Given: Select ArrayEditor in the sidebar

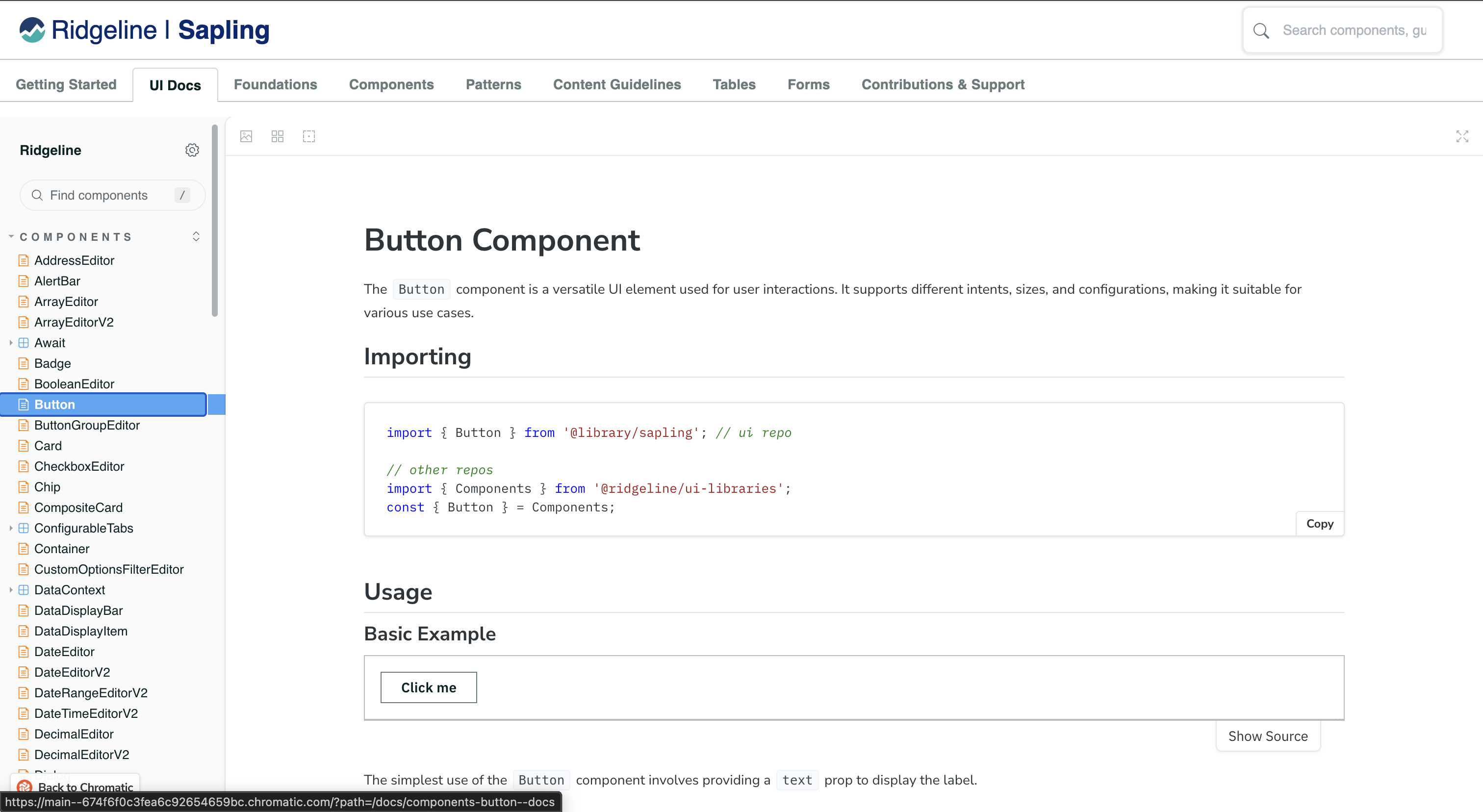Looking at the screenshot, I should pyautogui.click(x=66, y=302).
